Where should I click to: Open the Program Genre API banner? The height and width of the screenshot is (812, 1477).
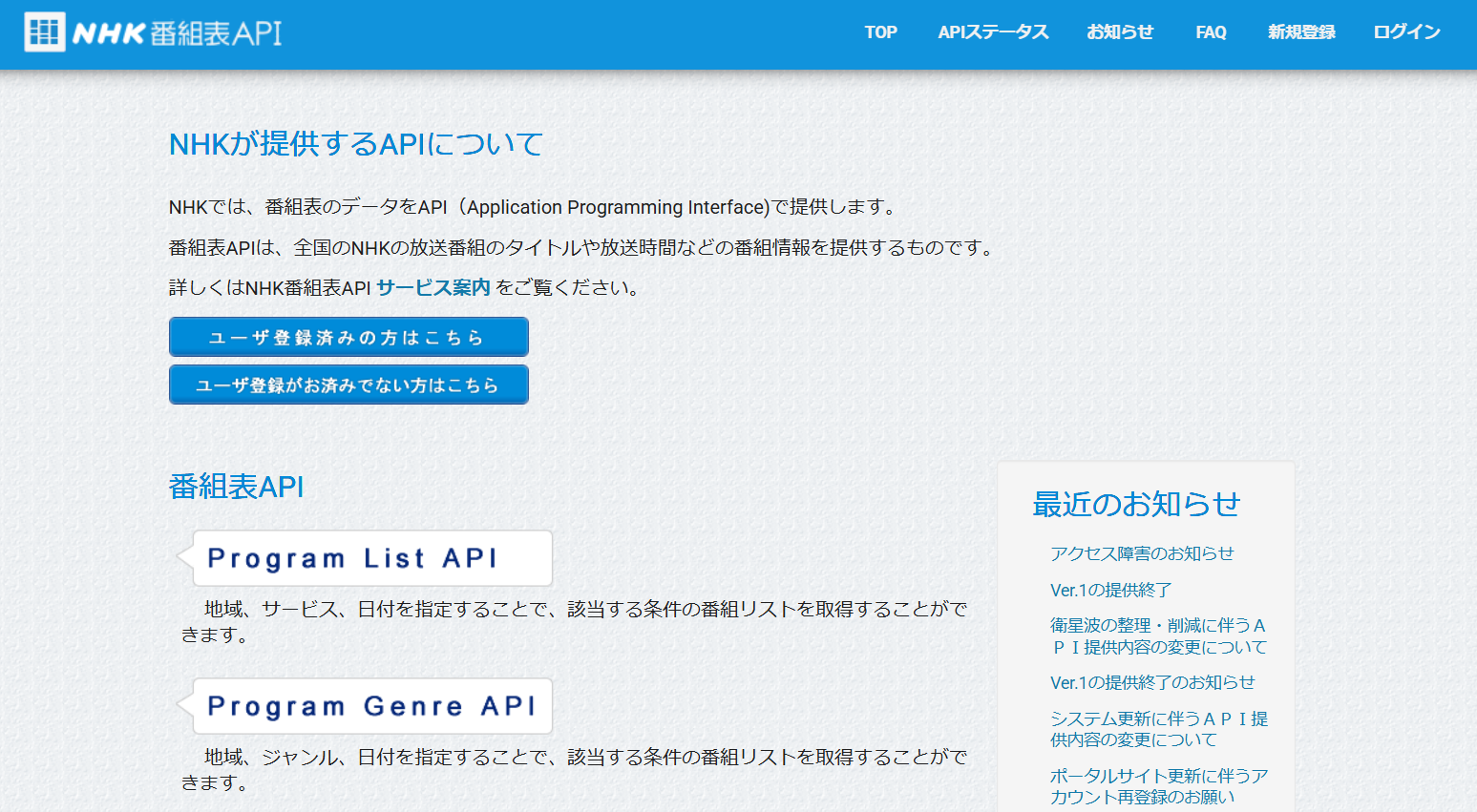(365, 706)
